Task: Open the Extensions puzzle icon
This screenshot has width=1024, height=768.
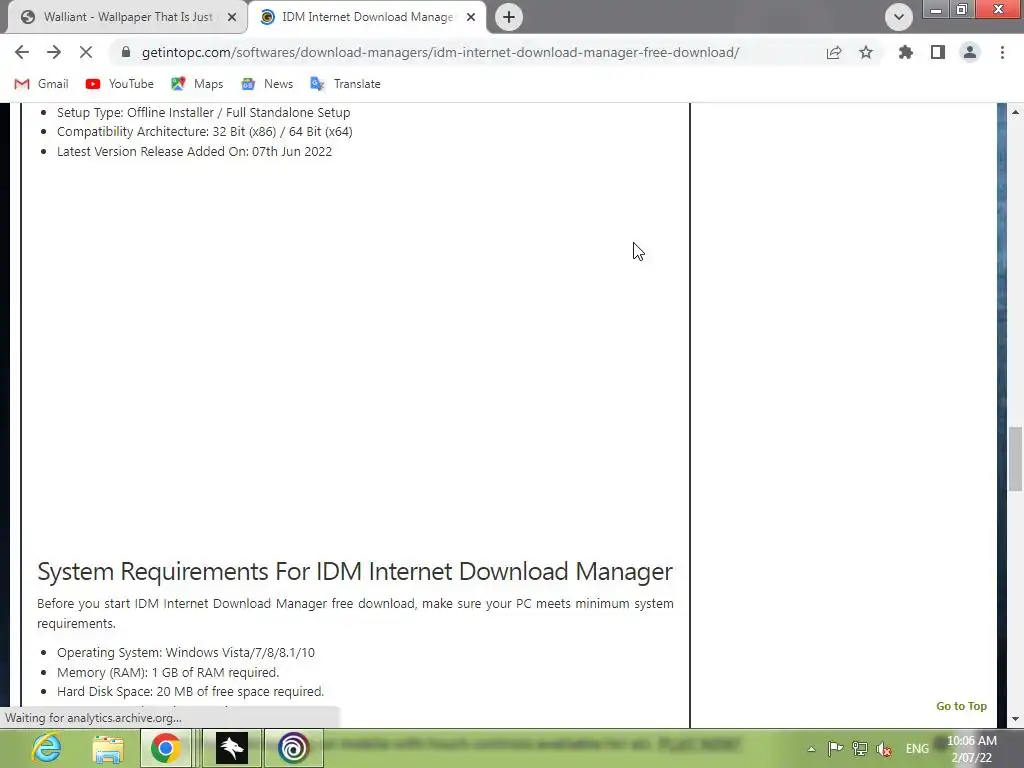Action: coord(906,52)
